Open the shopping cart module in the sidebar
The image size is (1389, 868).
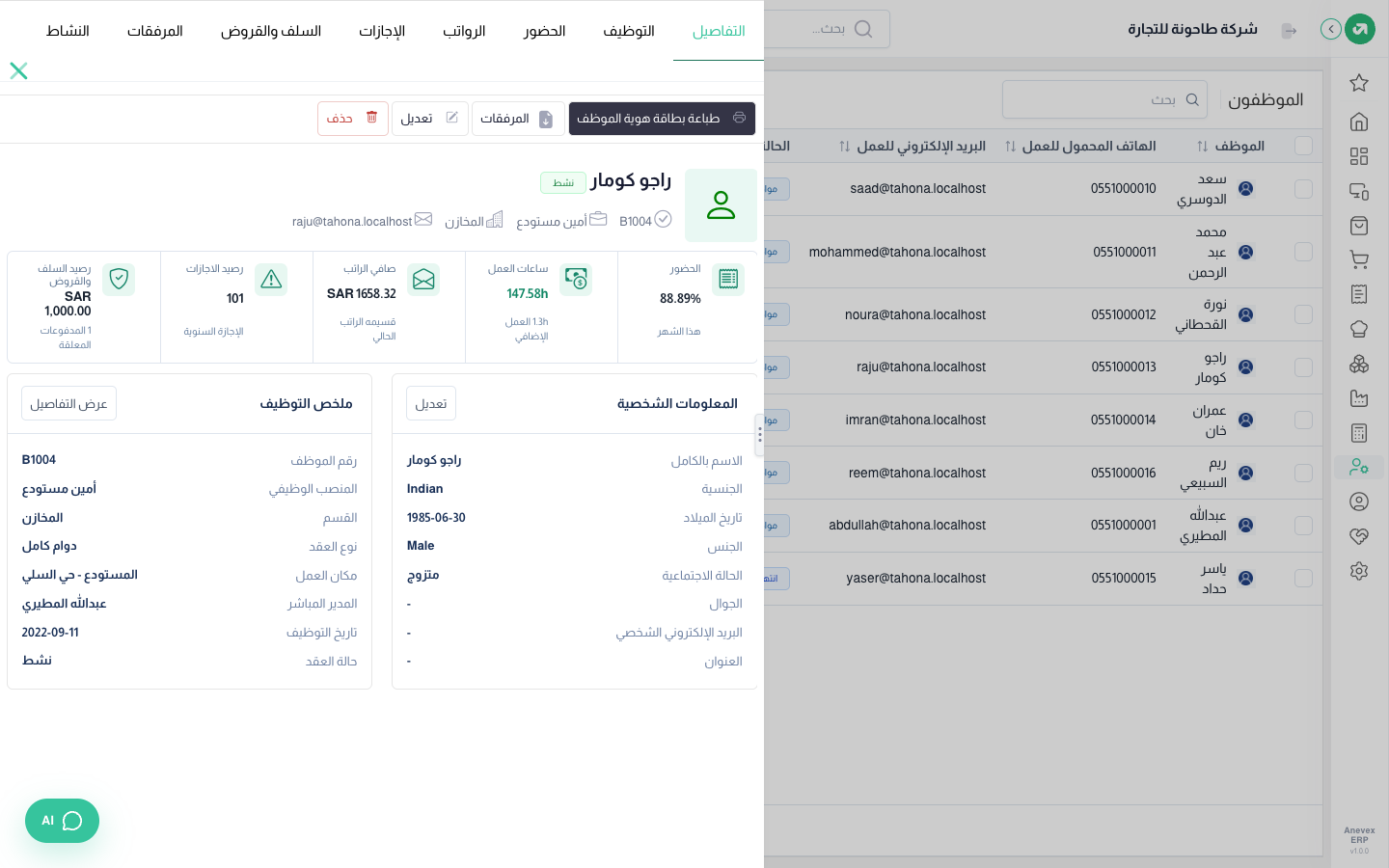tap(1359, 259)
